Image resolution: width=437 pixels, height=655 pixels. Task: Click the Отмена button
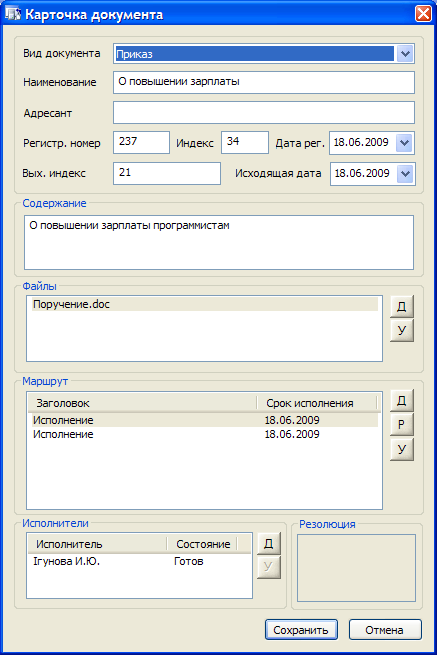[385, 630]
